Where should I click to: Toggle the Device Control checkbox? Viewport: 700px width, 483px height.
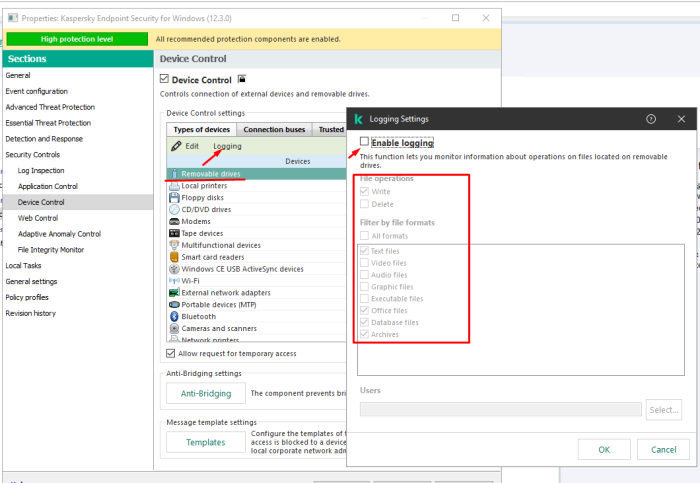164,79
